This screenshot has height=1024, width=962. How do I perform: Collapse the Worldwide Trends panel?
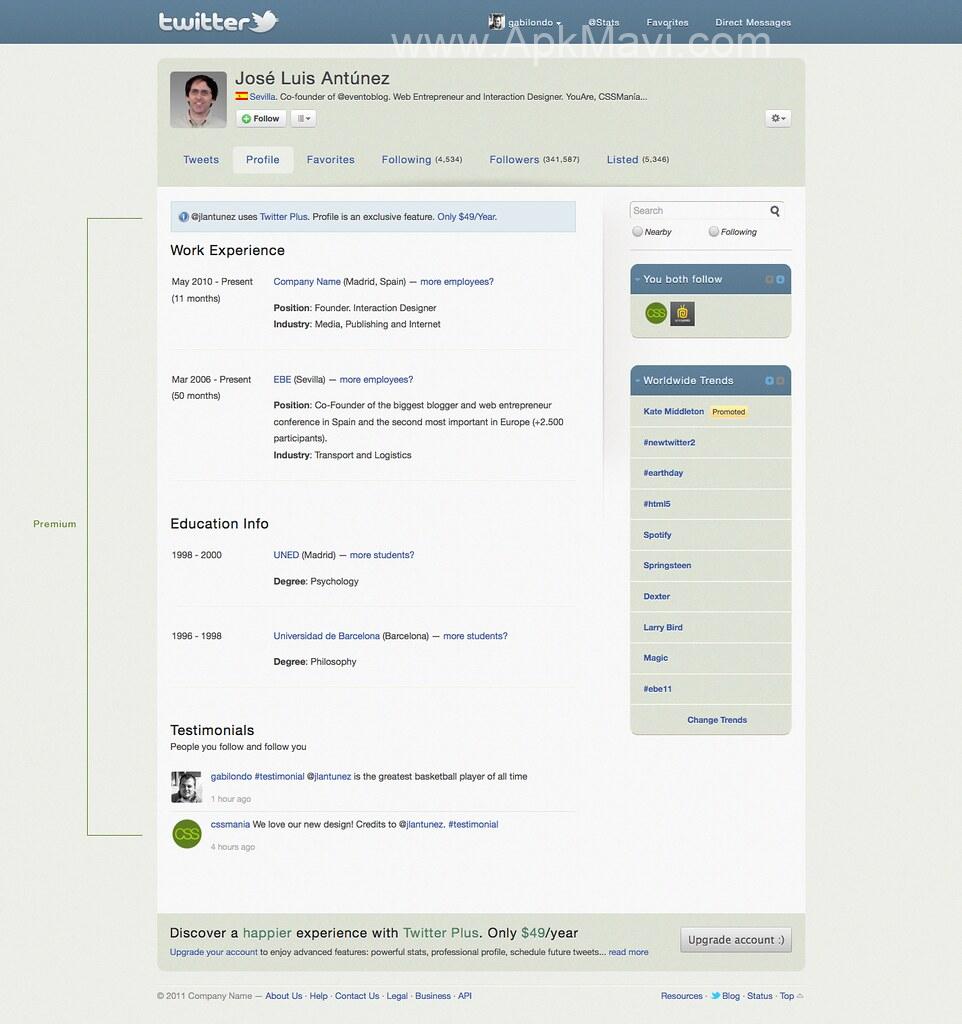pos(638,381)
